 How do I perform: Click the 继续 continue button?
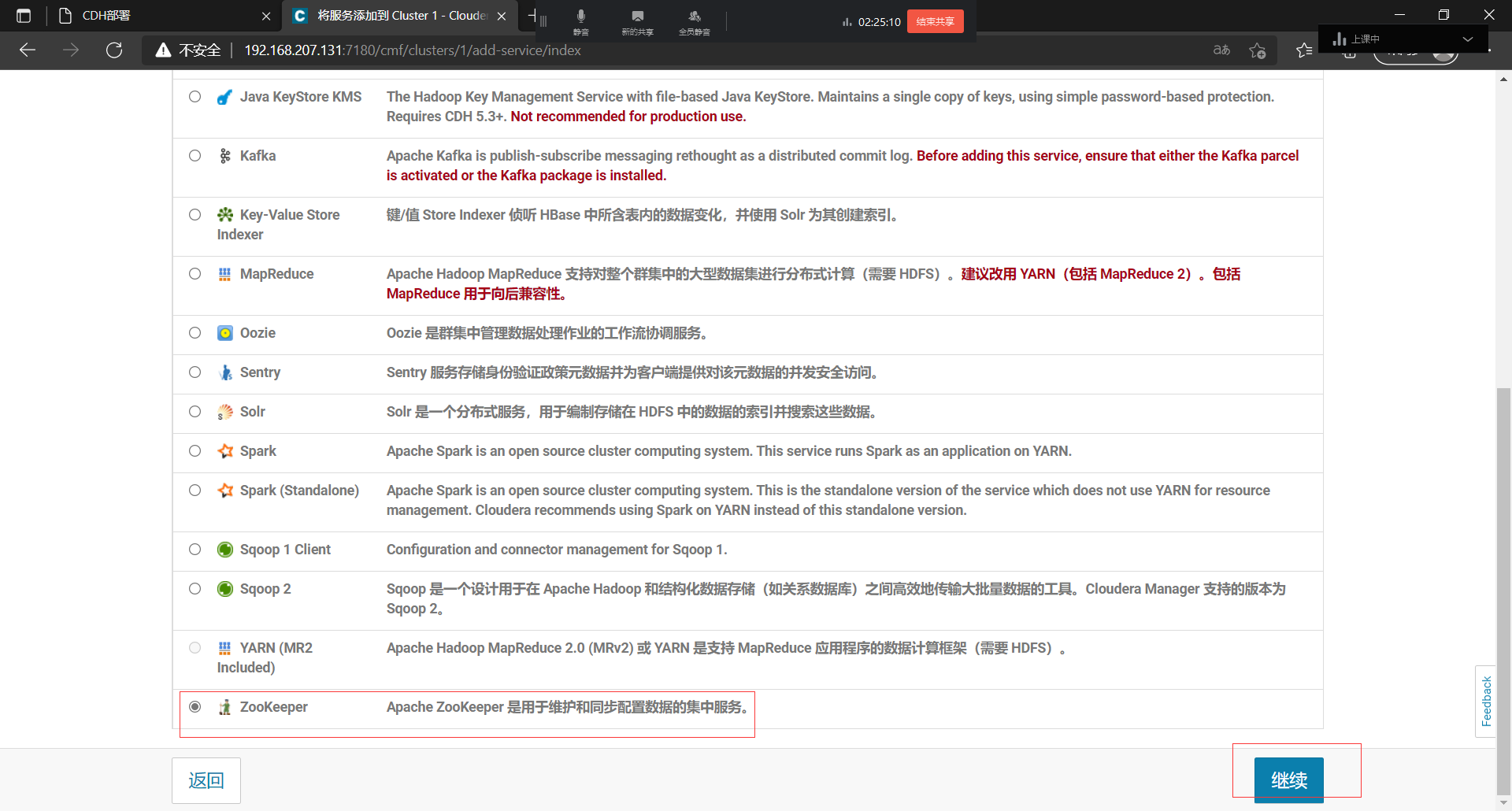coord(1288,780)
